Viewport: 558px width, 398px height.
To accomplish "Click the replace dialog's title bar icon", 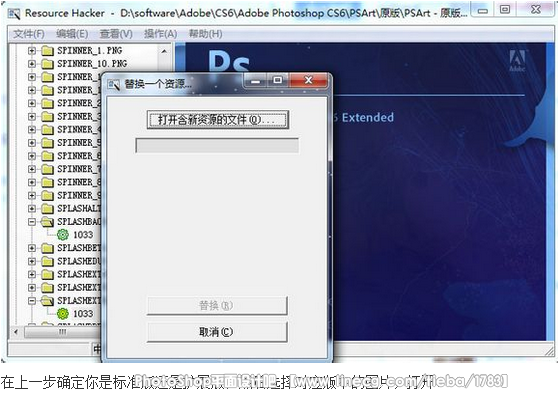I will coord(114,84).
